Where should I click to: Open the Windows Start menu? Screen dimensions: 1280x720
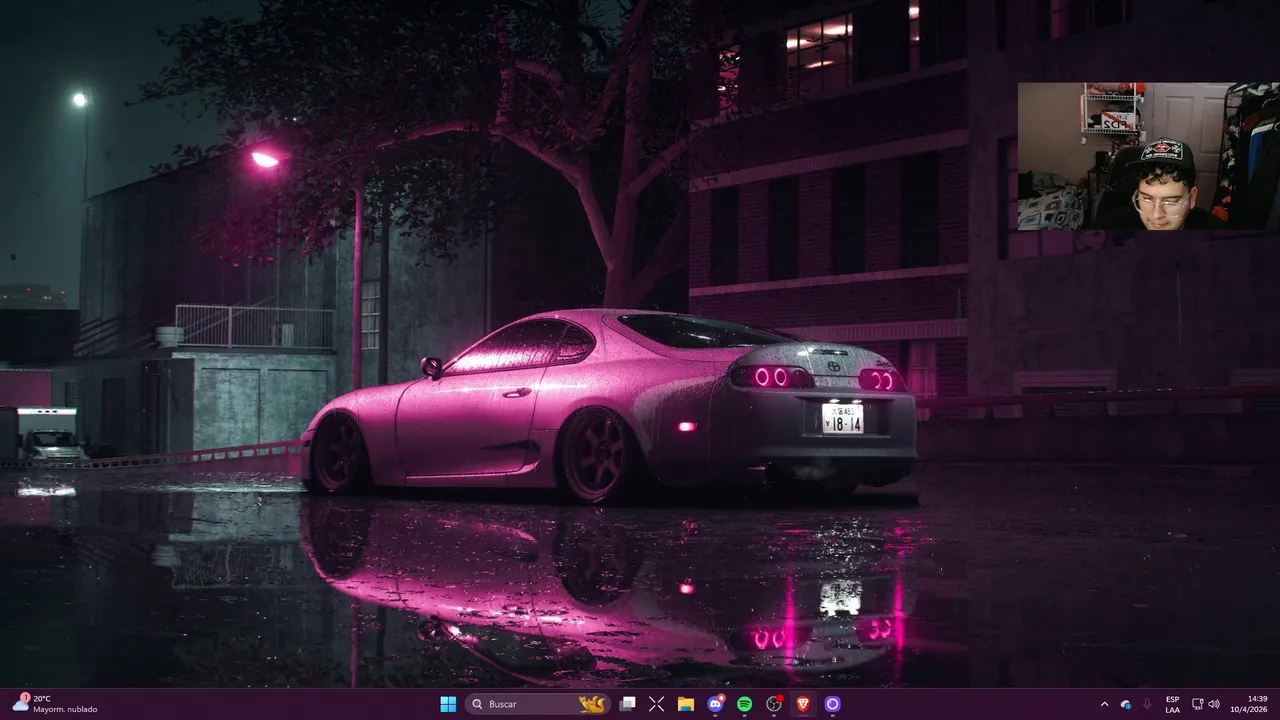[x=448, y=704]
